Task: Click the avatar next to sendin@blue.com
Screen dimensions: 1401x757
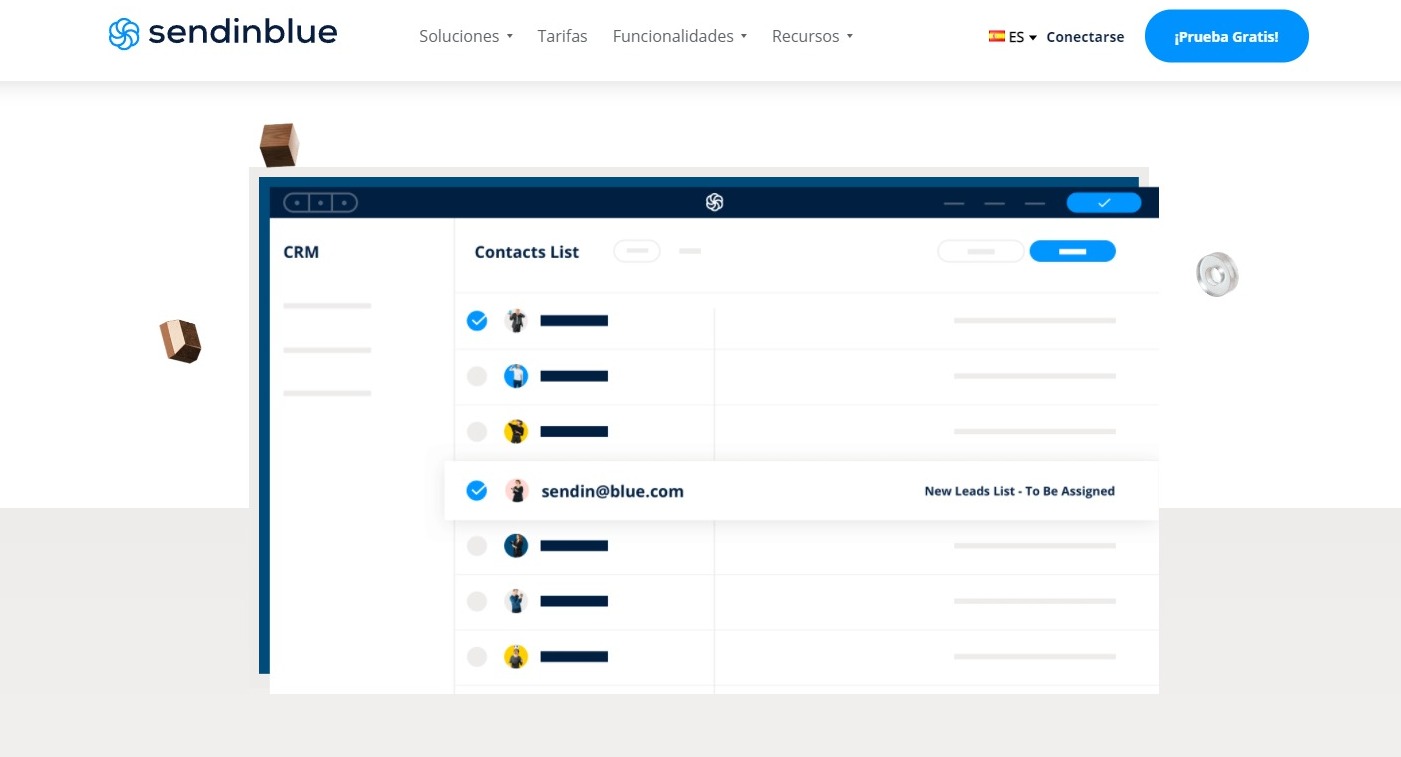Action: click(x=516, y=491)
